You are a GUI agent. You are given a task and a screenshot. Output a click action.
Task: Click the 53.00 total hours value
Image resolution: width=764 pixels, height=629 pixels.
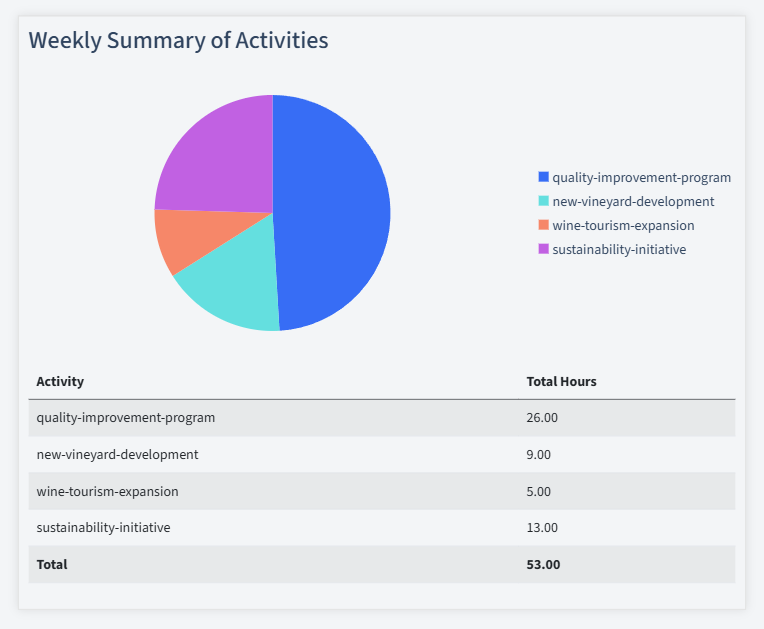pos(543,564)
